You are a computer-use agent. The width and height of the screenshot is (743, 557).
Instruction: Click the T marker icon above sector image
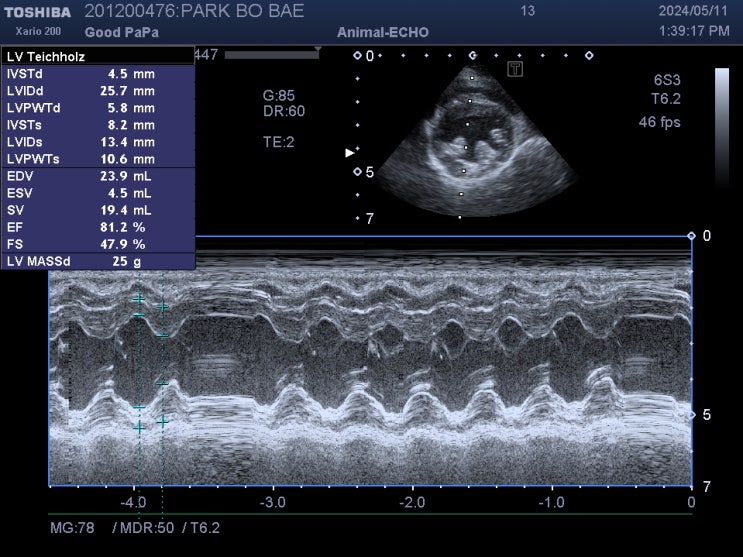click(x=515, y=69)
